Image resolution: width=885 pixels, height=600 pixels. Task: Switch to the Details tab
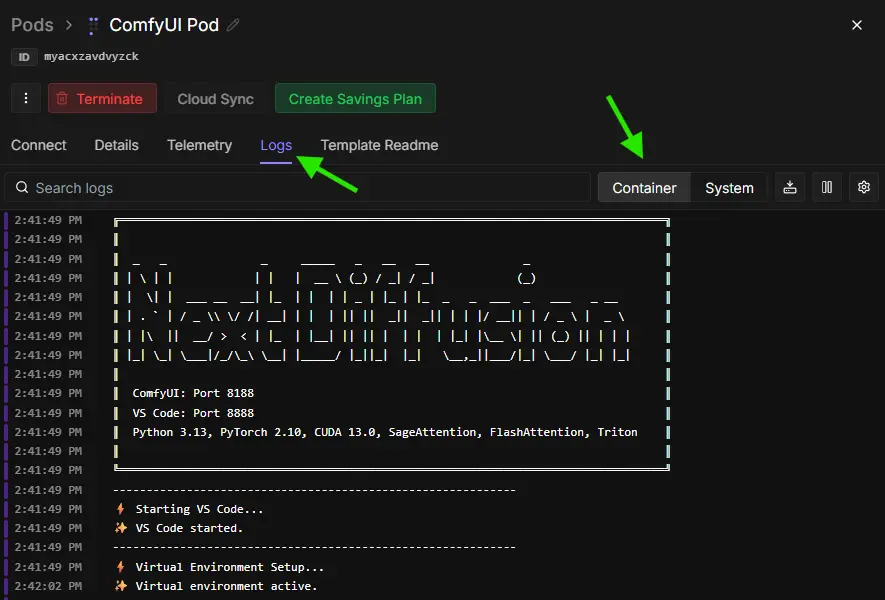[x=116, y=145]
